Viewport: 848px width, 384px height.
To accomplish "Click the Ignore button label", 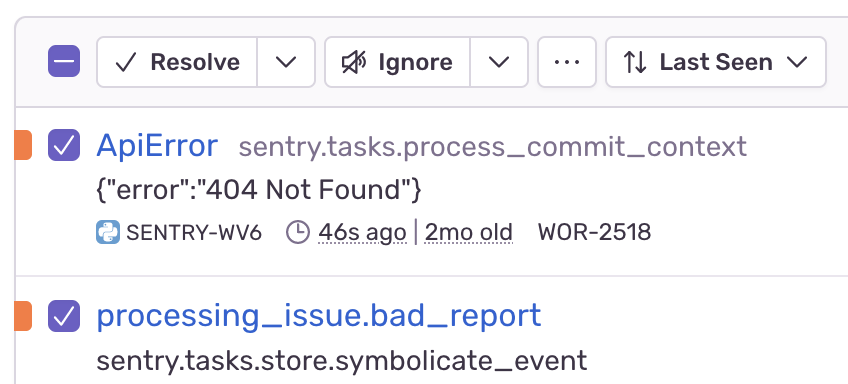I will (415, 62).
